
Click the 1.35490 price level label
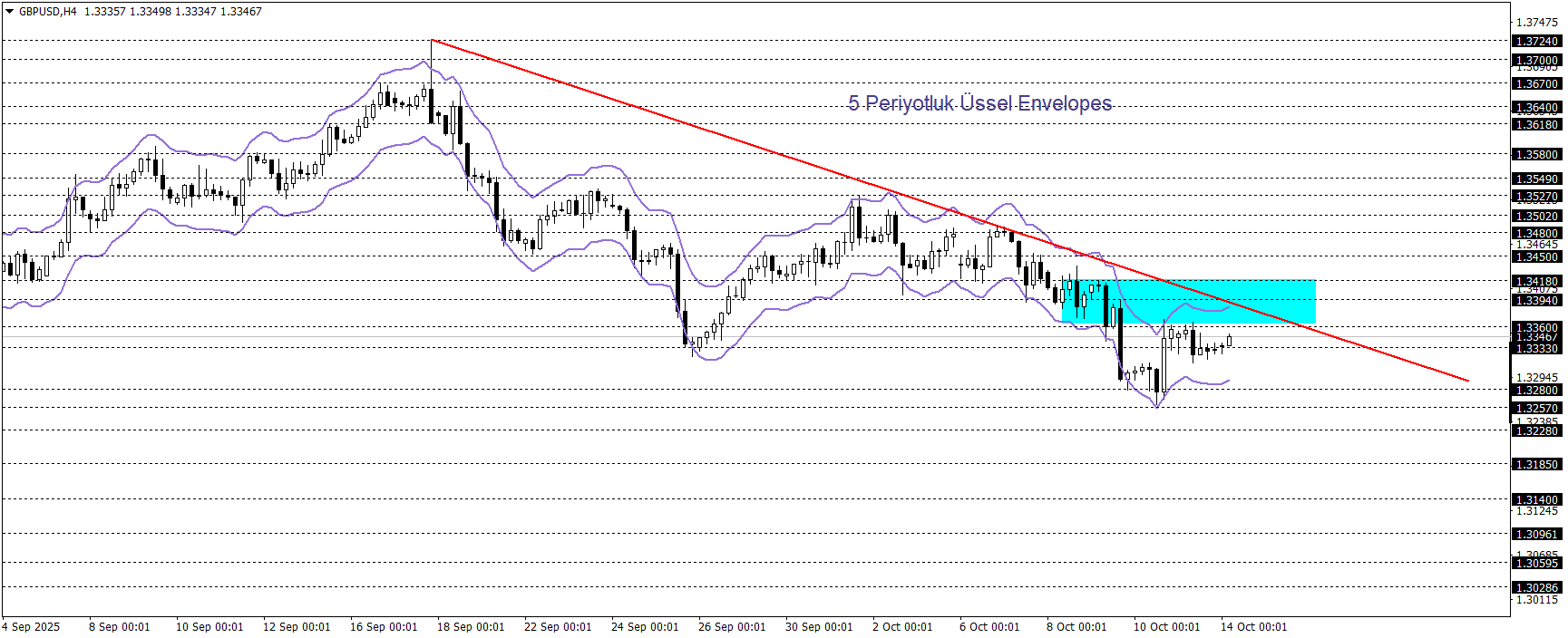click(1536, 179)
